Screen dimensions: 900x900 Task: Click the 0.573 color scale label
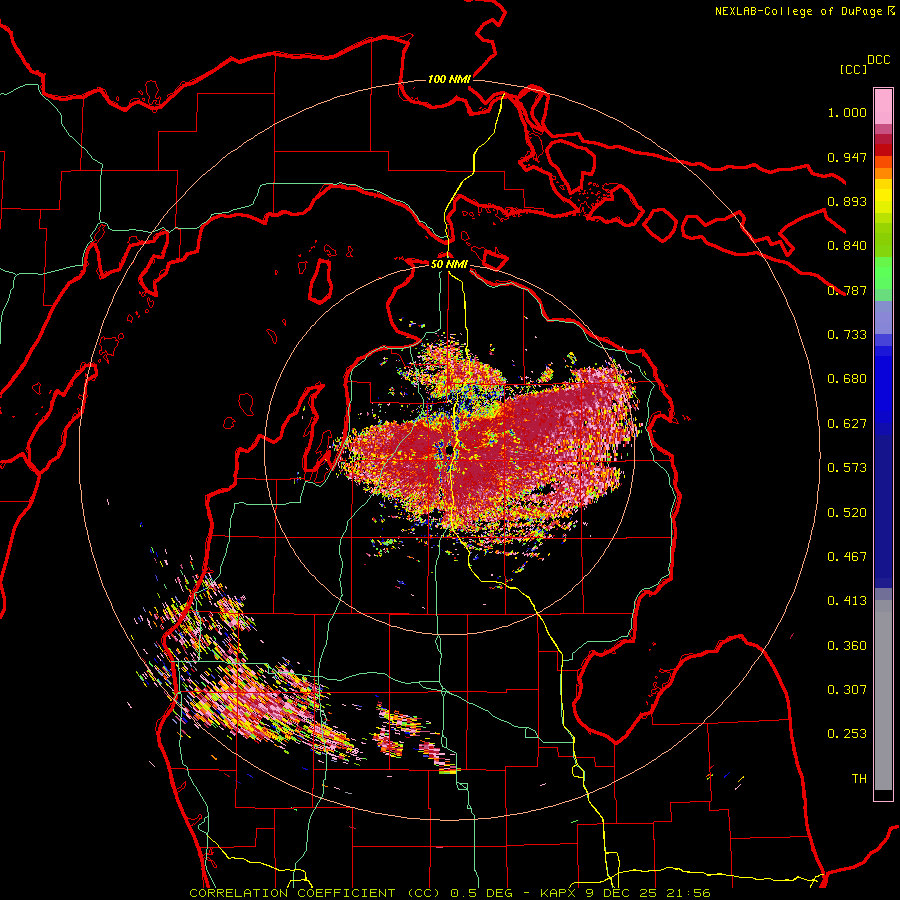point(847,468)
